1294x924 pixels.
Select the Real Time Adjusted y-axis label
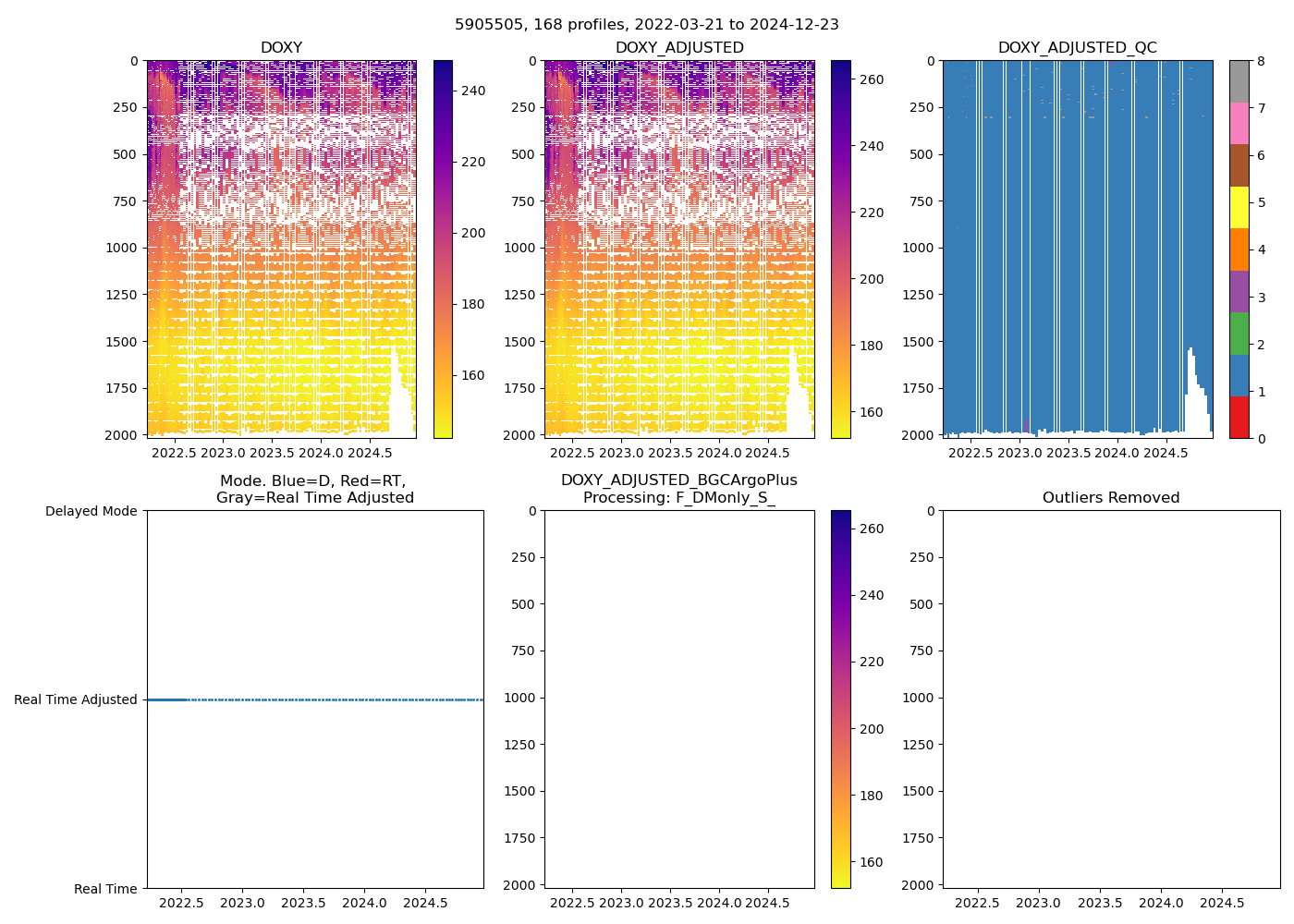coord(76,700)
